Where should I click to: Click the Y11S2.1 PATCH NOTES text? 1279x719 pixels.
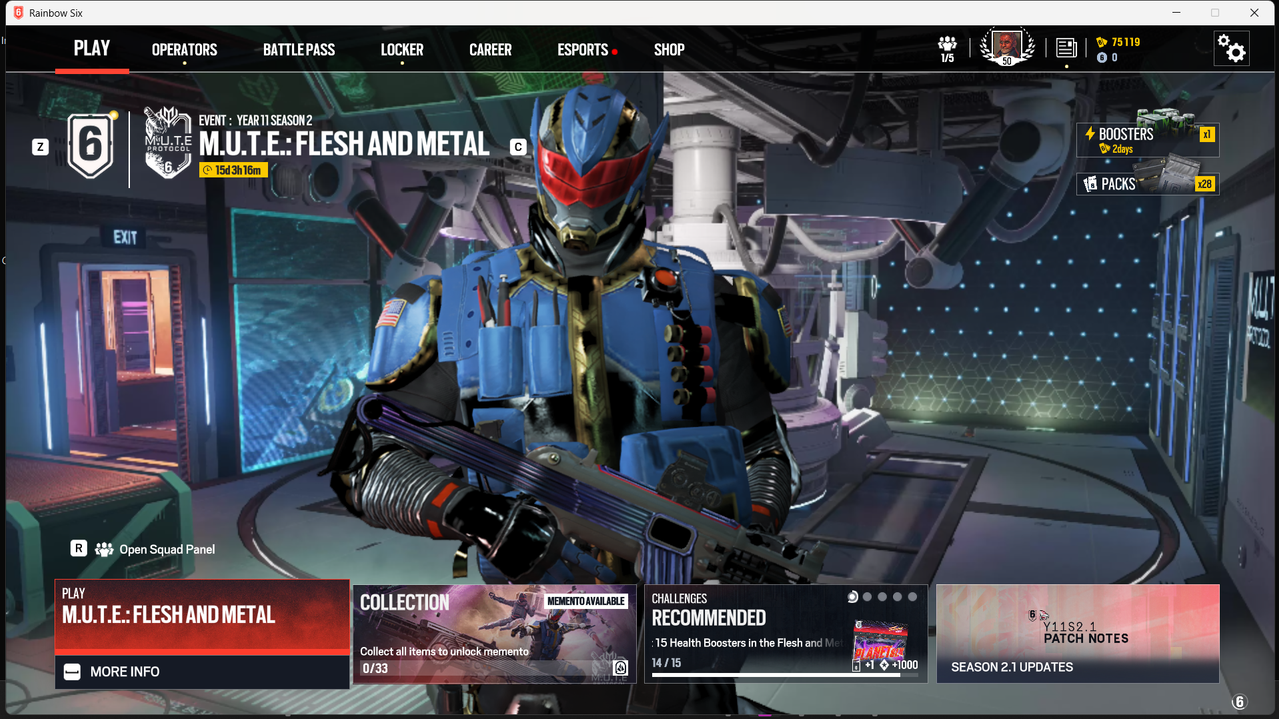pos(1086,632)
